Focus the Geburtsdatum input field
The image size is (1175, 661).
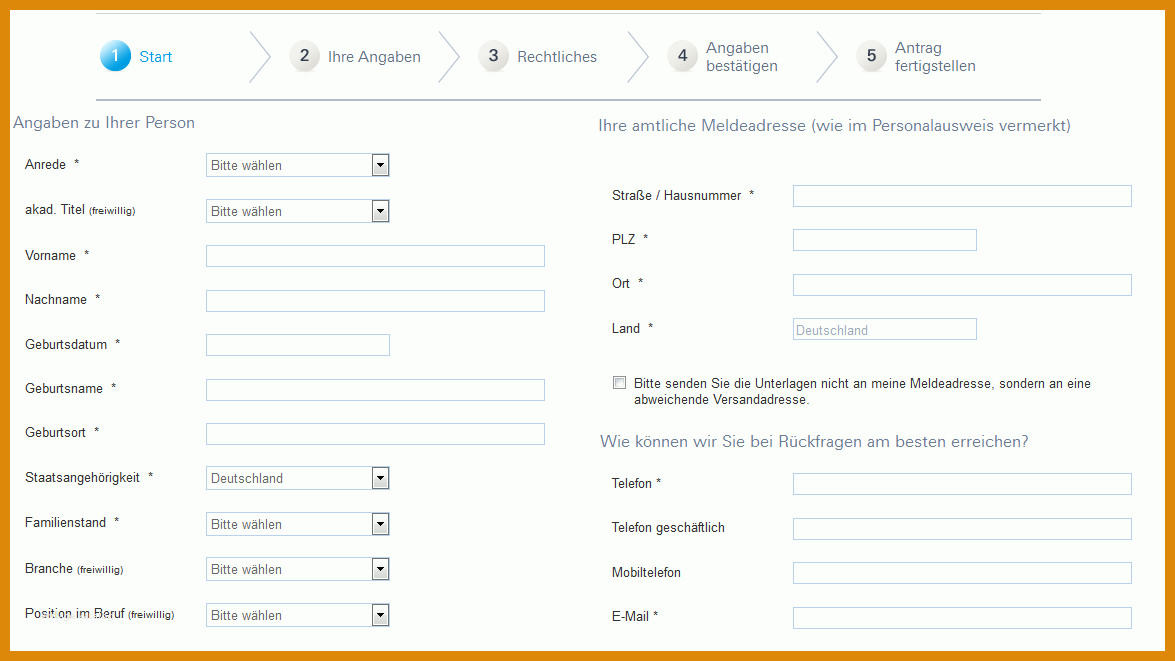(297, 345)
